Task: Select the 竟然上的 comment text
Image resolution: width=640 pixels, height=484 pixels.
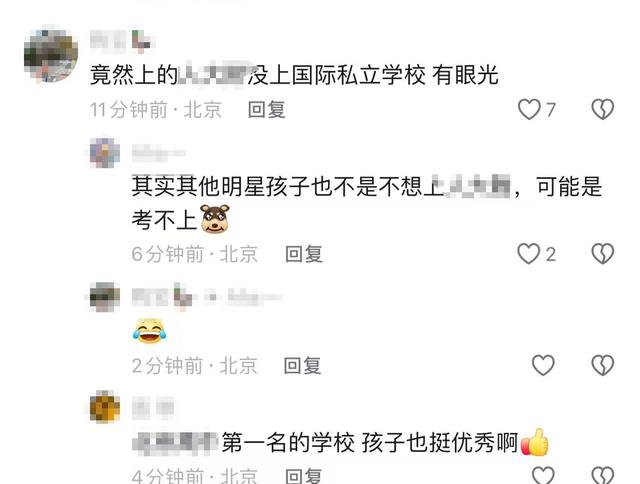Action: [294, 75]
